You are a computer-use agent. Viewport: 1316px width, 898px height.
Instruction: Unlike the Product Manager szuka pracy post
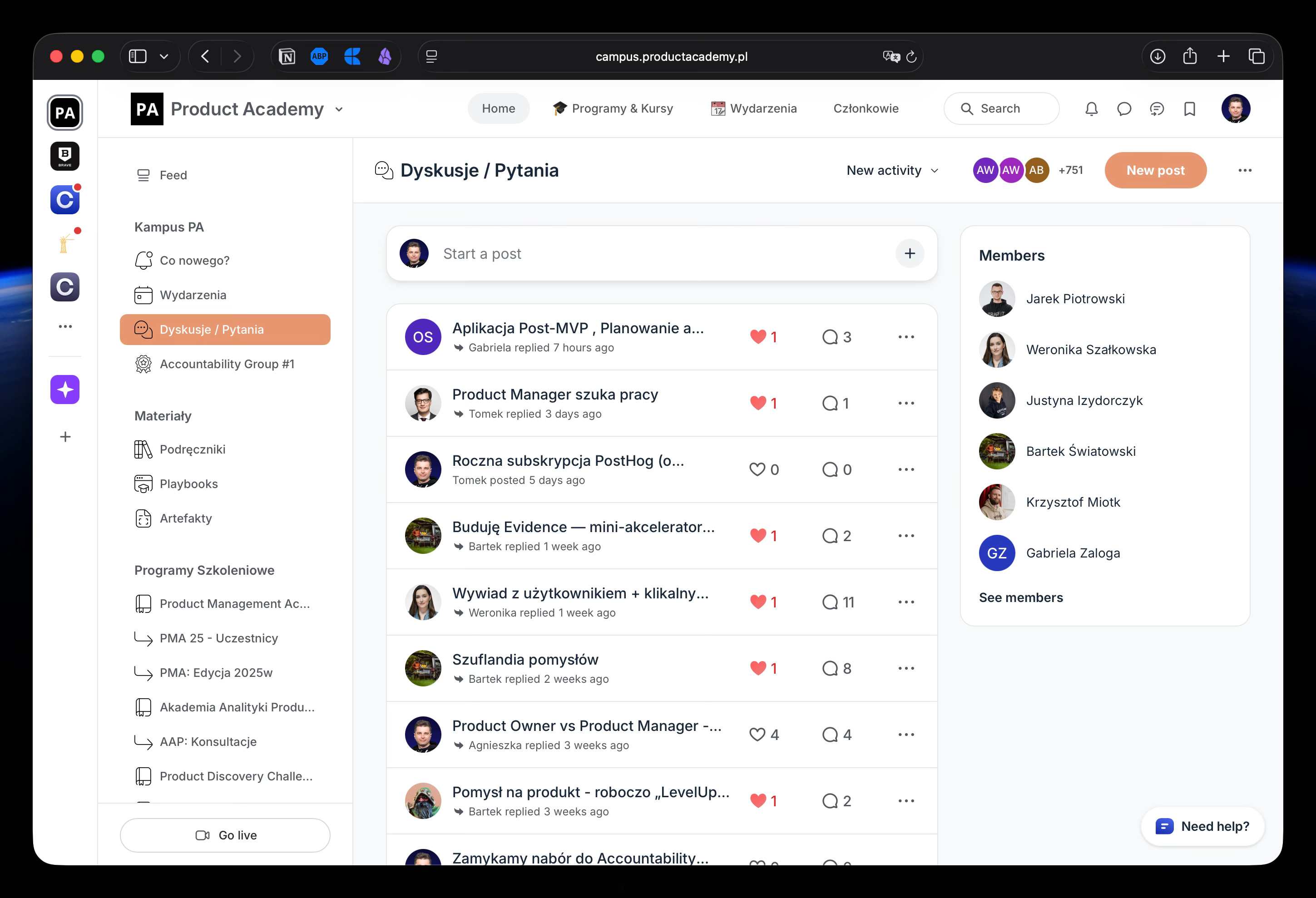758,403
